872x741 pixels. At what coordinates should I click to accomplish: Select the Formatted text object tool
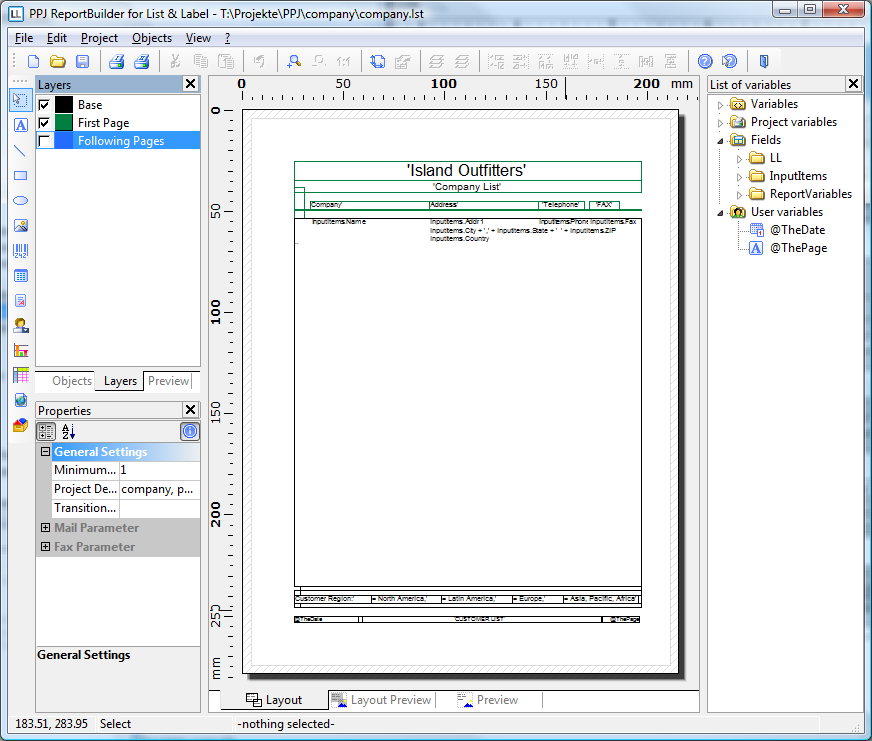[21, 300]
